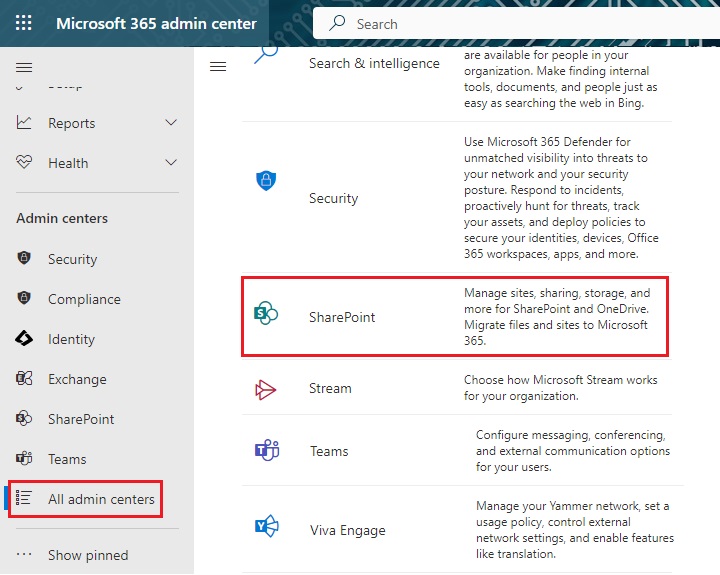Focus the Search input field
Viewport: 720px width, 575px height.
pos(516,23)
